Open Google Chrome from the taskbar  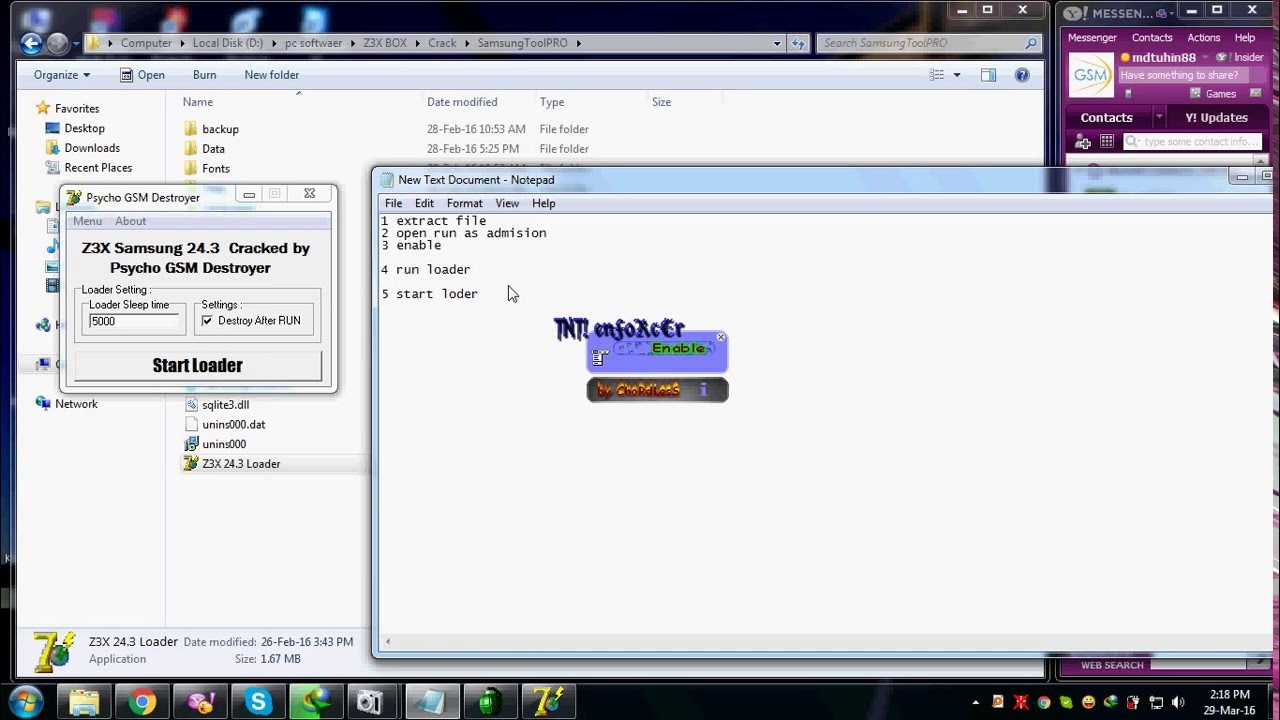point(143,703)
